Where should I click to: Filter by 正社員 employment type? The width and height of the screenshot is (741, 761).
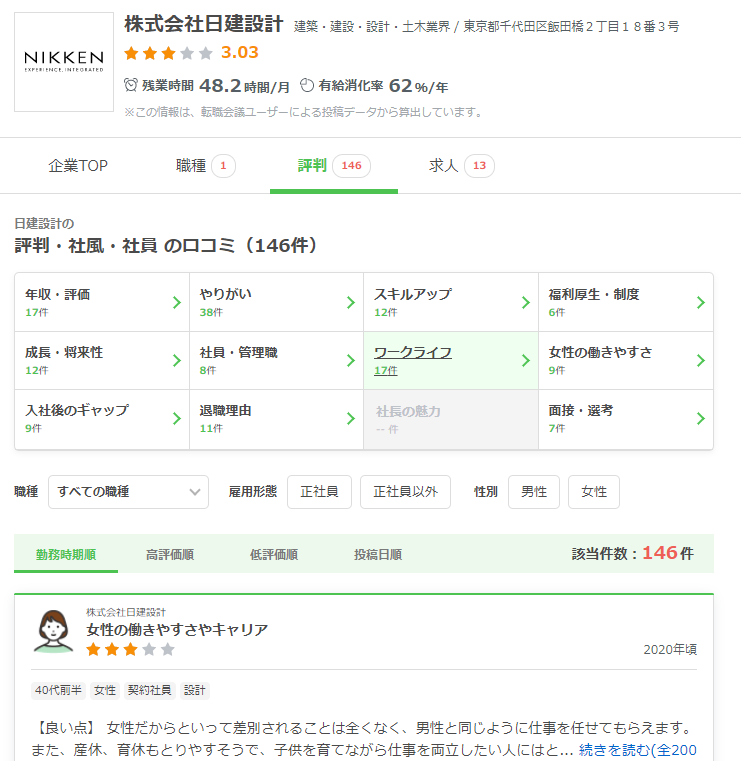[319, 492]
